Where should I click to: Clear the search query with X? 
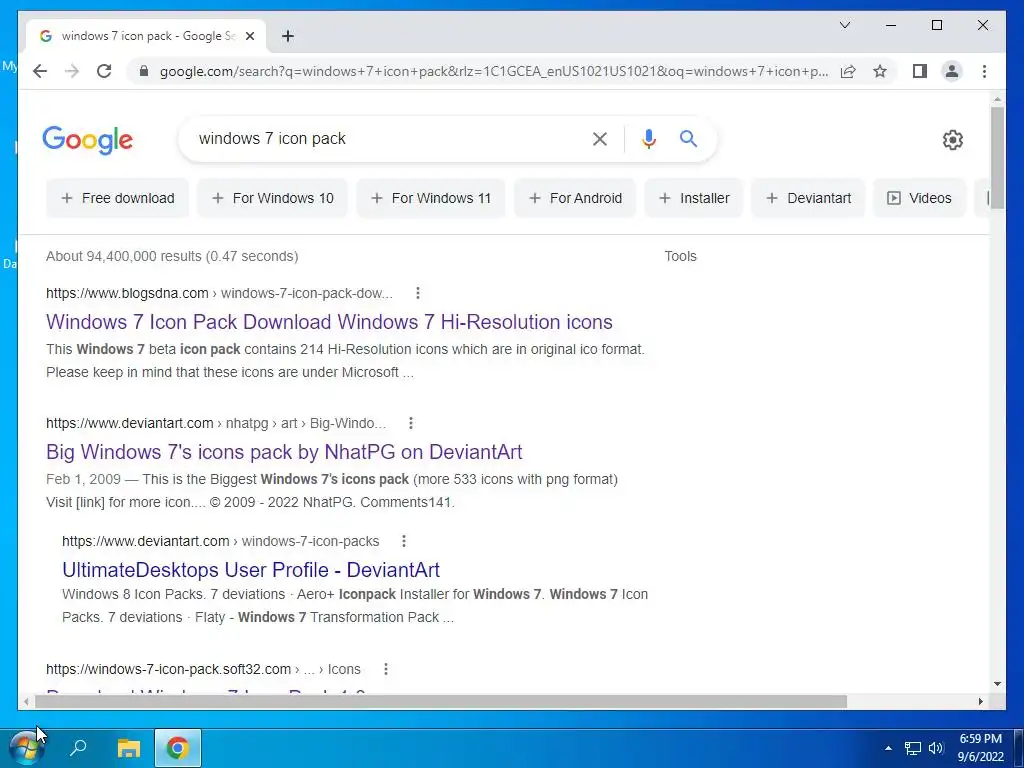[600, 138]
